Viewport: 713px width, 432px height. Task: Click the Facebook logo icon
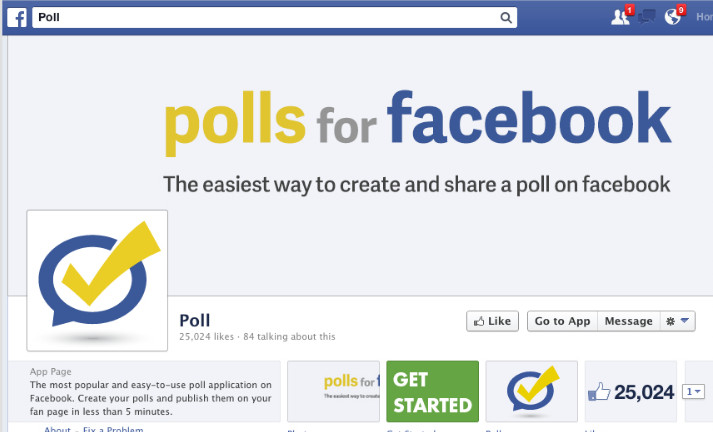click(x=18, y=17)
